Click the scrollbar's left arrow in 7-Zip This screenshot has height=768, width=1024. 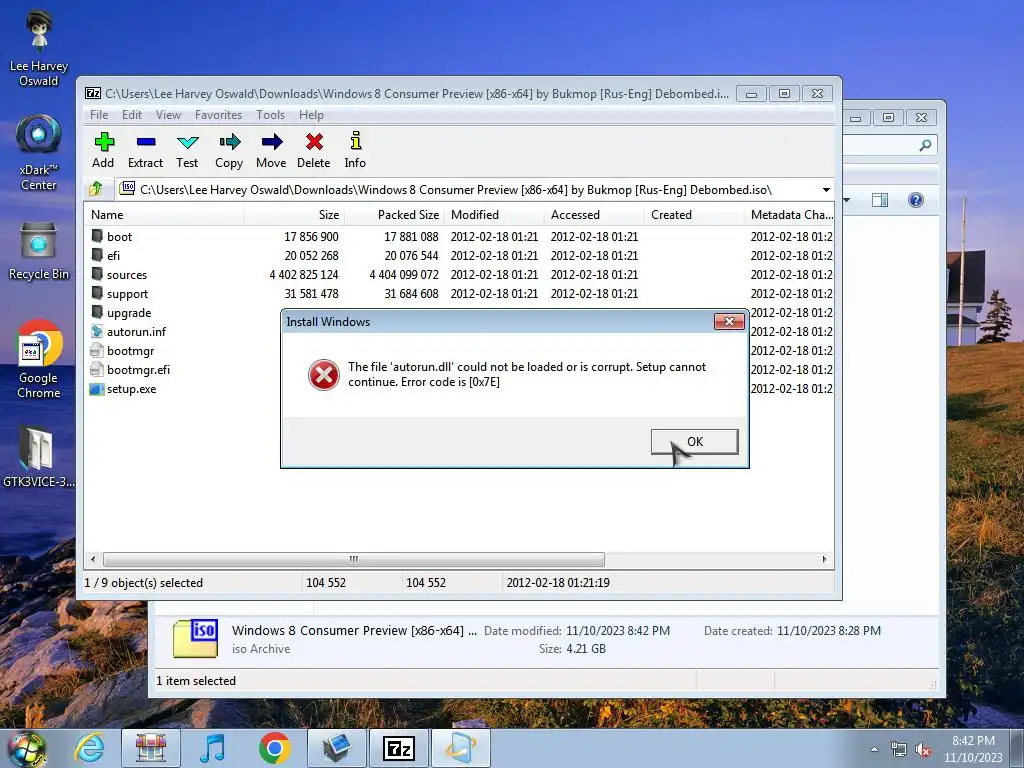coord(93,560)
